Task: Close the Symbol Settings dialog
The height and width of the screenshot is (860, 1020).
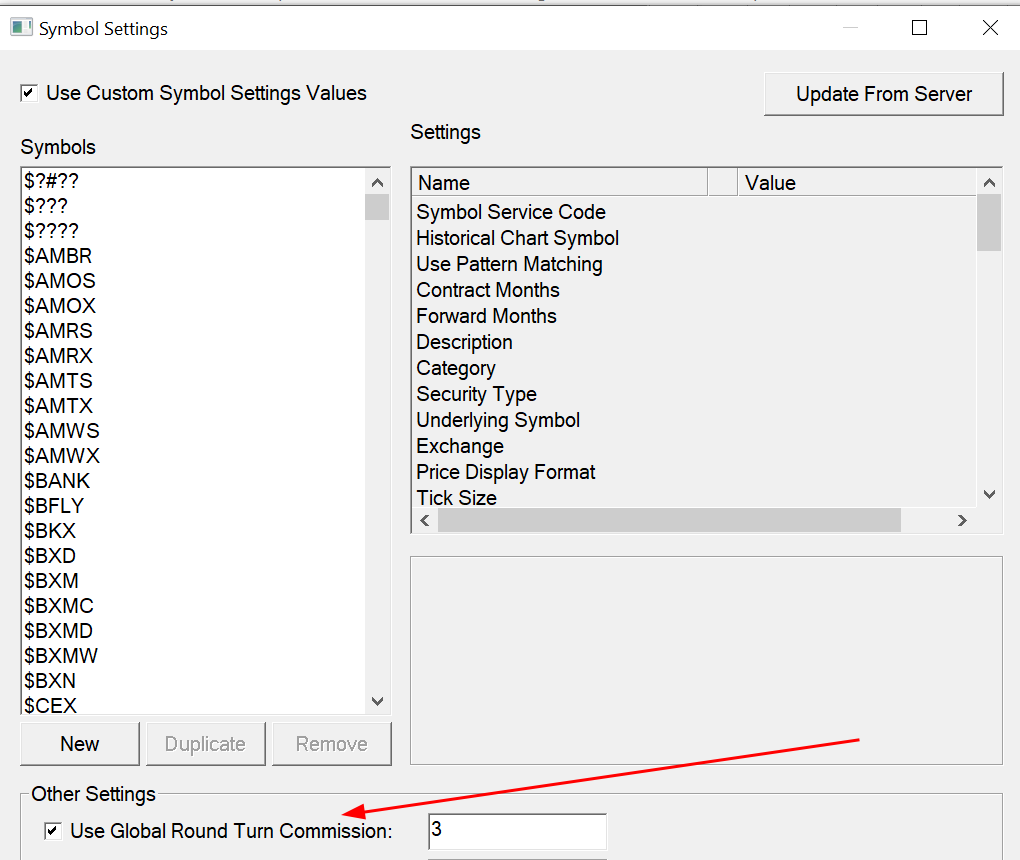Action: click(990, 28)
